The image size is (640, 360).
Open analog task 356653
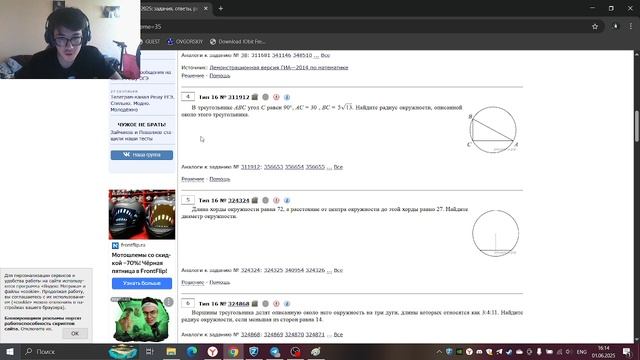tap(273, 167)
